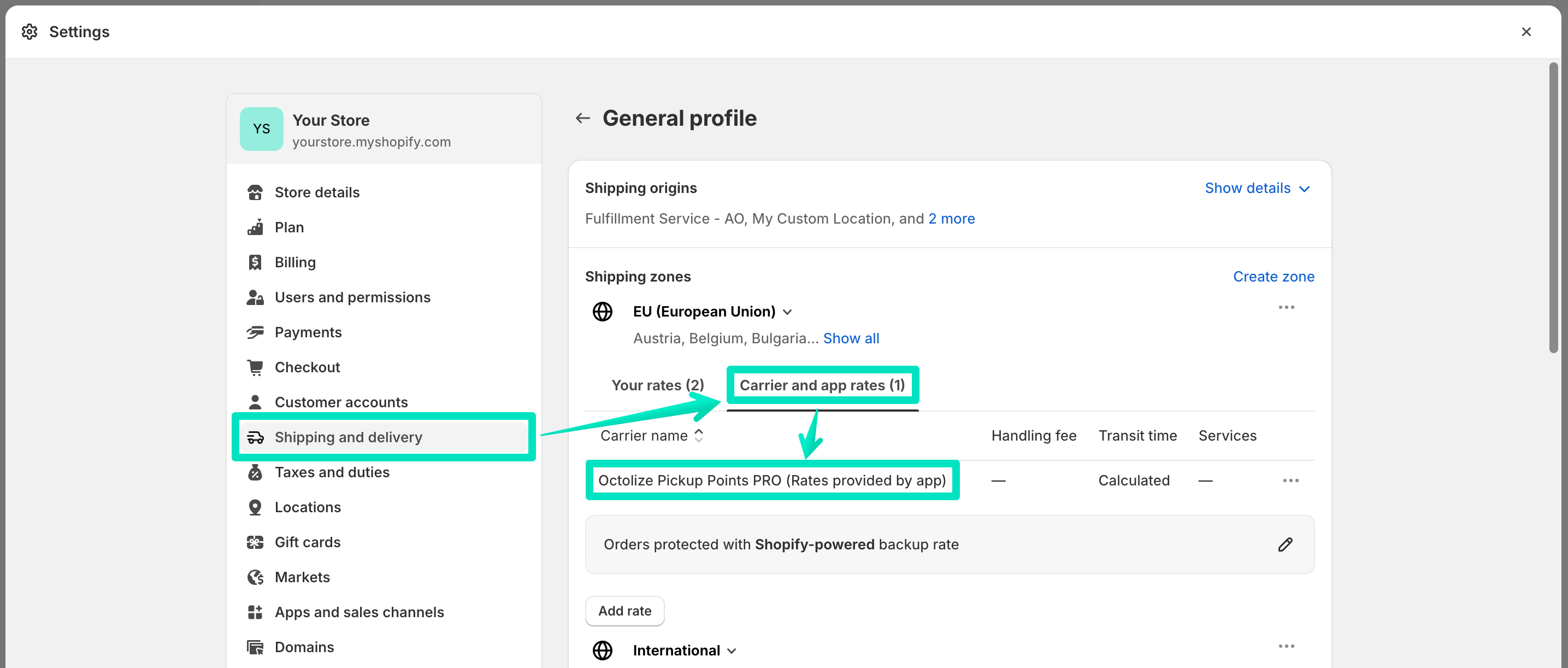Edit Orders protected backup rate

click(x=1285, y=544)
